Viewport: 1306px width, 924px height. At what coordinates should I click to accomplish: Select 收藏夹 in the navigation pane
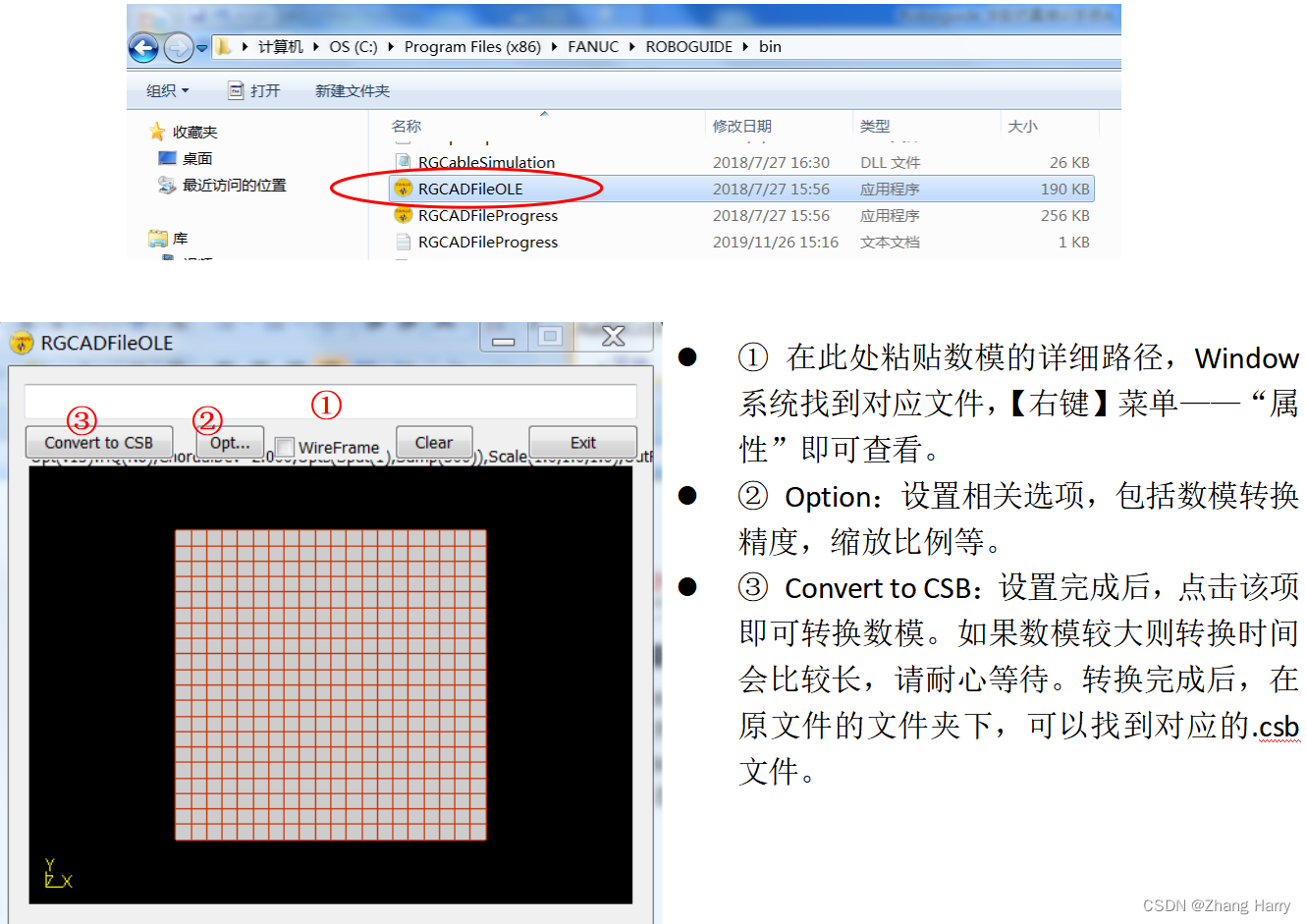click(x=194, y=132)
